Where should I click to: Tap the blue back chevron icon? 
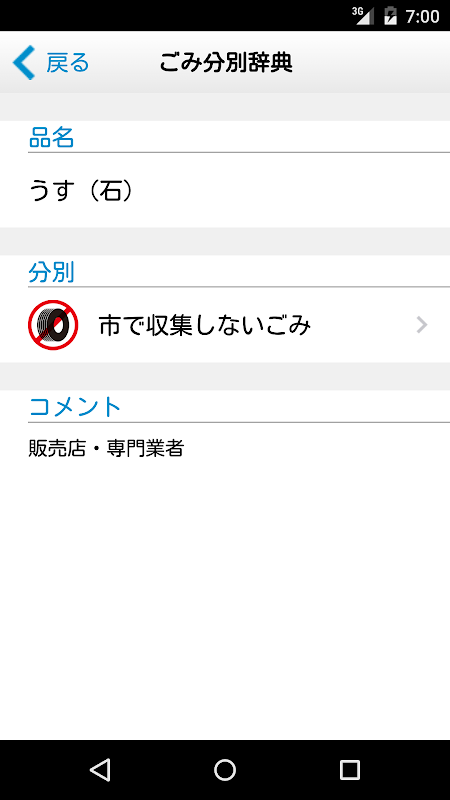[23, 62]
